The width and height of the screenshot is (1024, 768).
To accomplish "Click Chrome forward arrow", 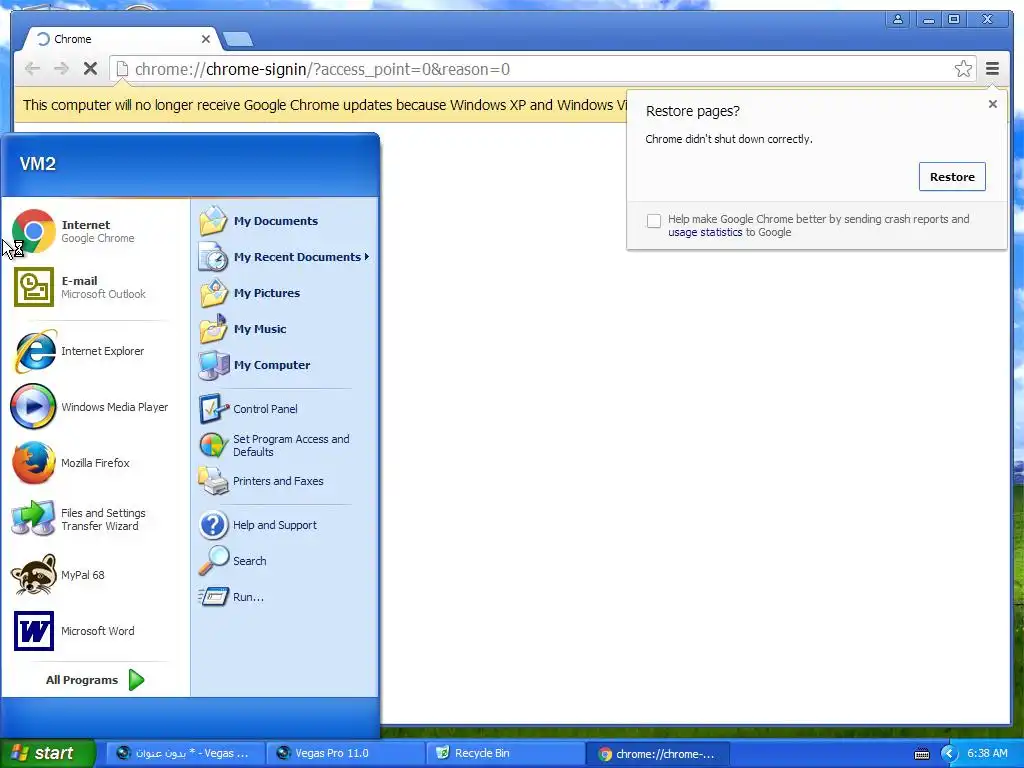I will (61, 69).
